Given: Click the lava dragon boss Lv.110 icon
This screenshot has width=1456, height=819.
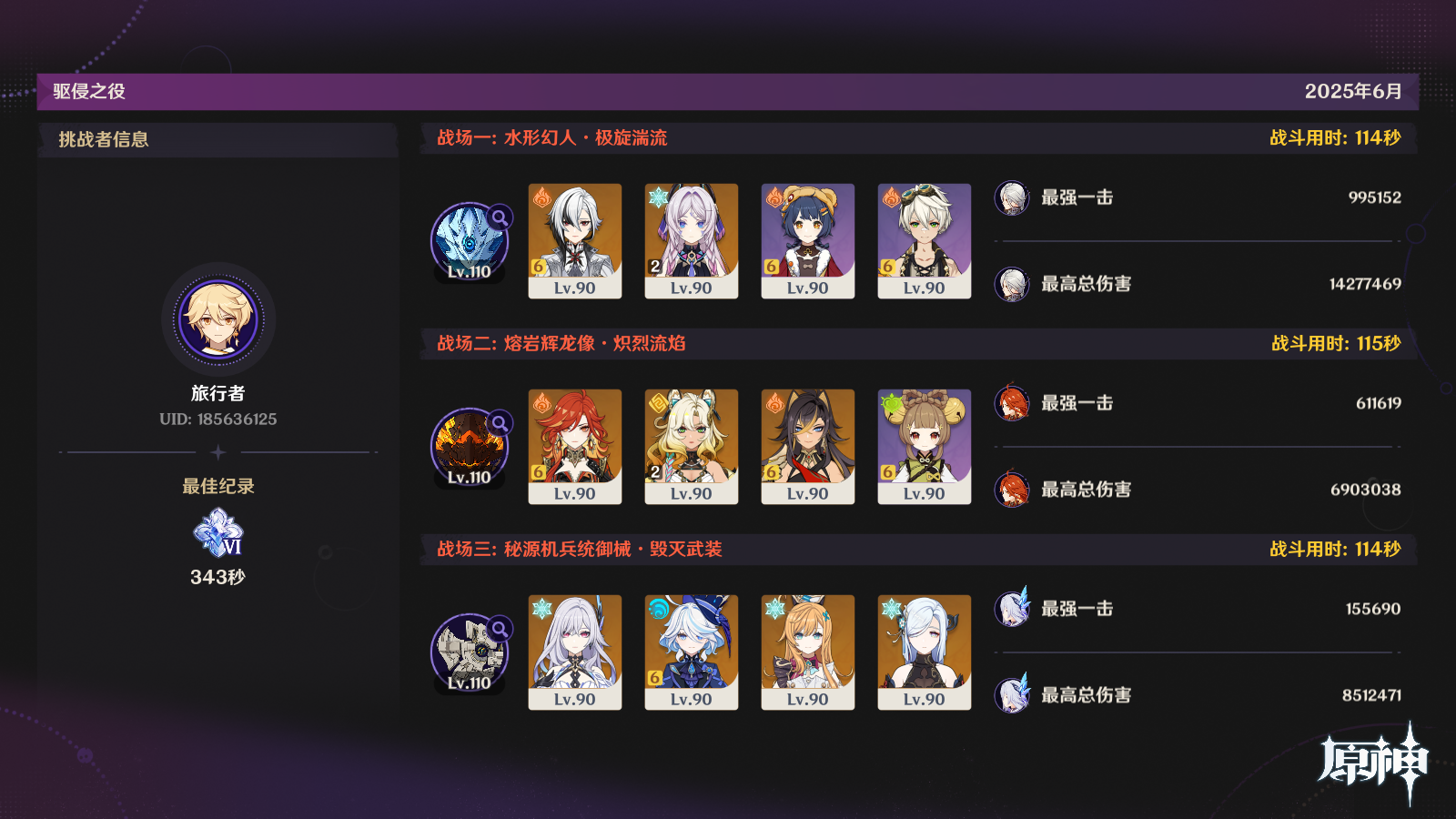Looking at the screenshot, I should point(470,448).
